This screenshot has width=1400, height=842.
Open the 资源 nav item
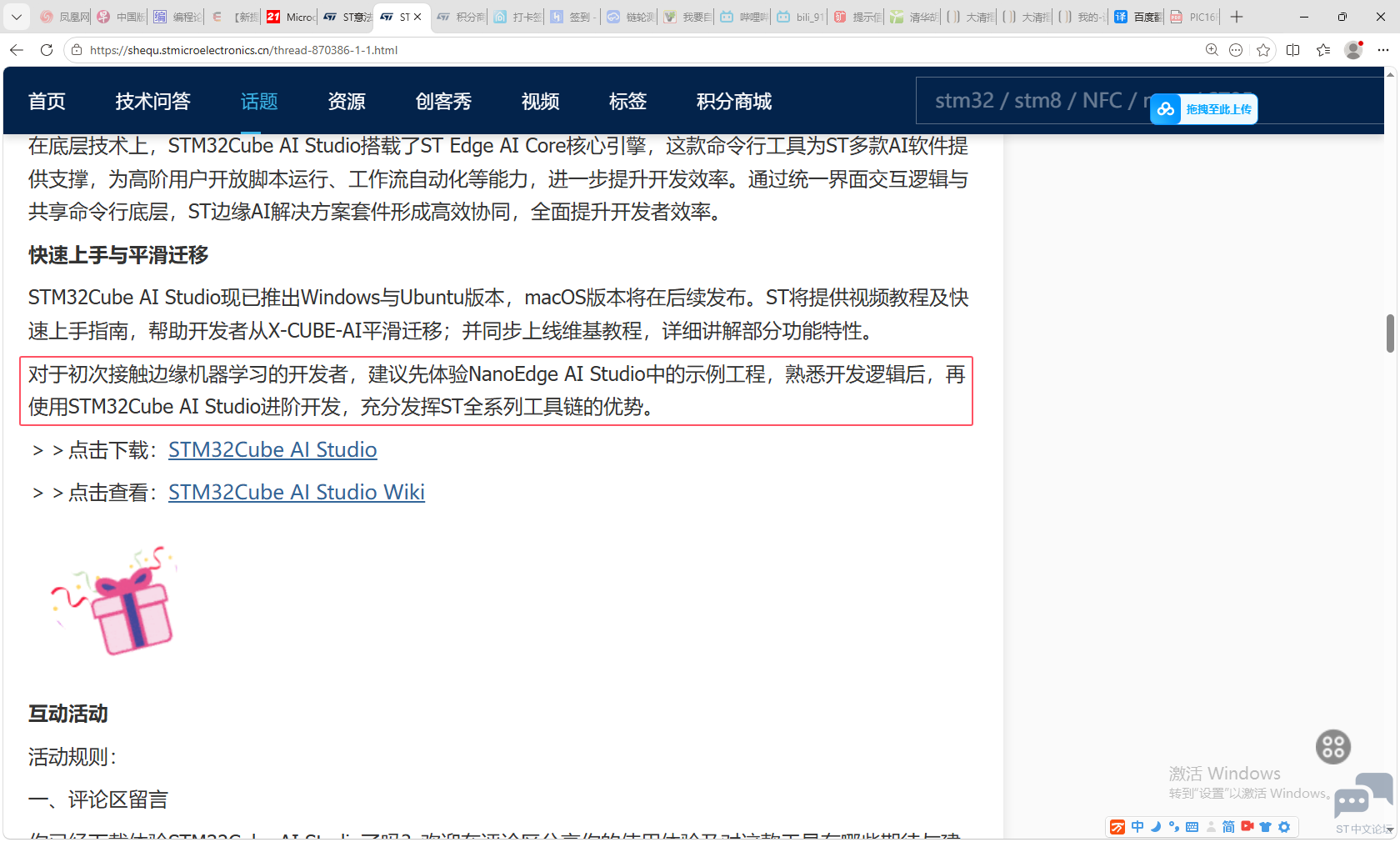(x=347, y=102)
